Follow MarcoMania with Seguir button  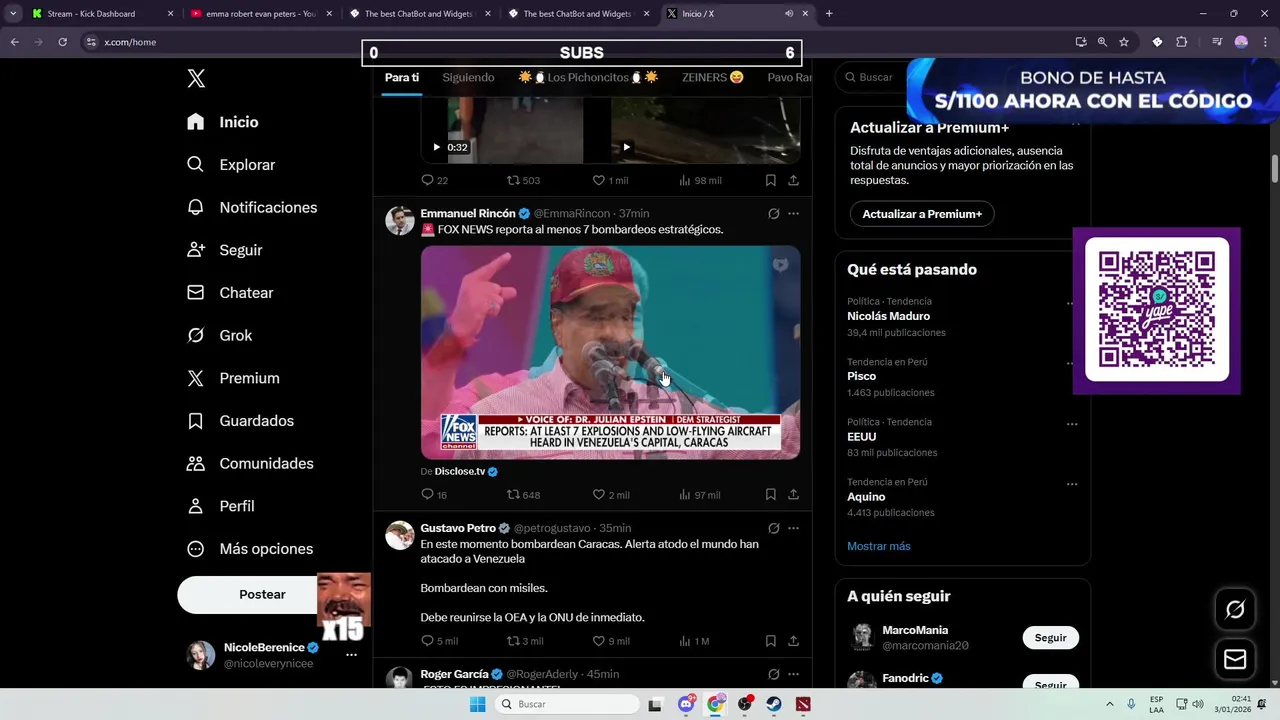tap(1050, 638)
